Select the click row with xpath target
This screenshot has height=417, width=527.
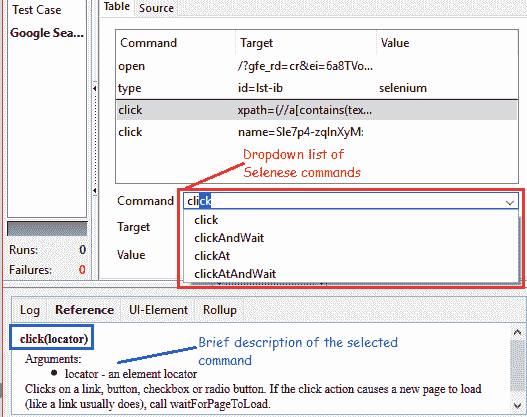[317, 110]
